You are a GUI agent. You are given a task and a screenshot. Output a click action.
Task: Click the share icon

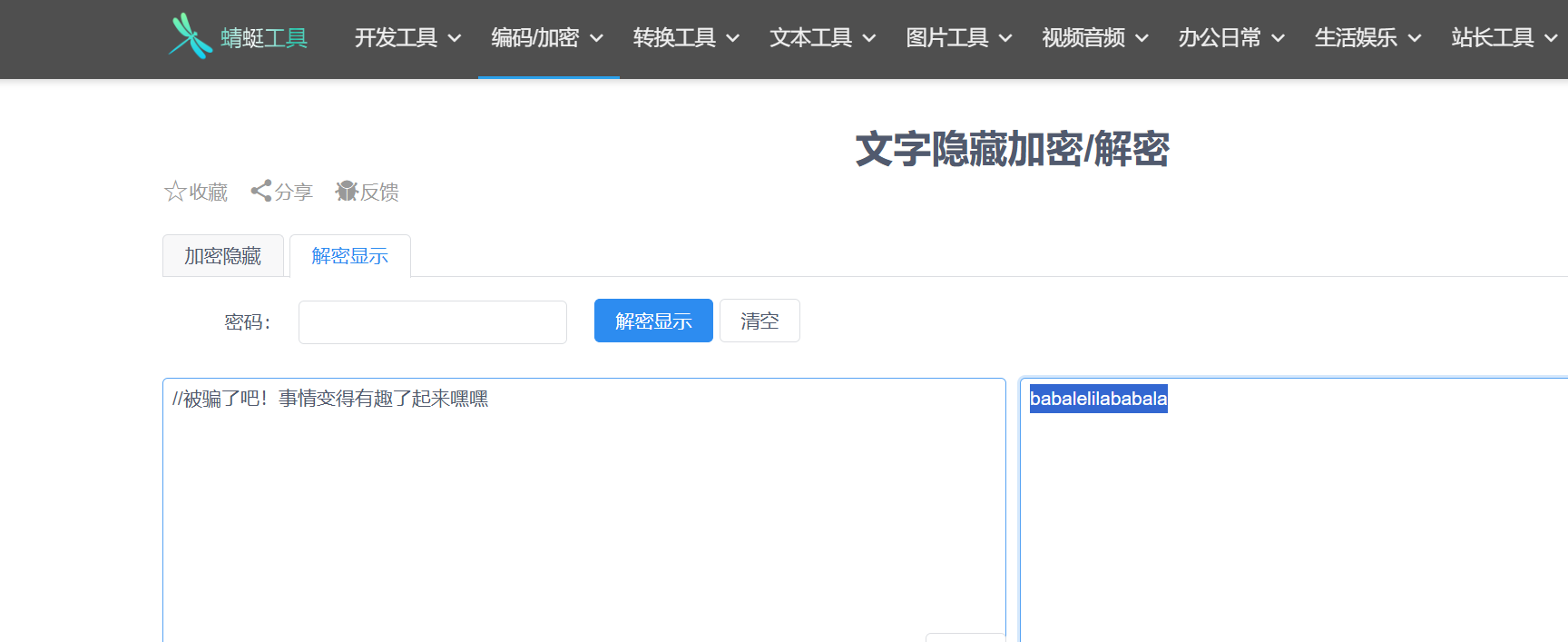(261, 191)
